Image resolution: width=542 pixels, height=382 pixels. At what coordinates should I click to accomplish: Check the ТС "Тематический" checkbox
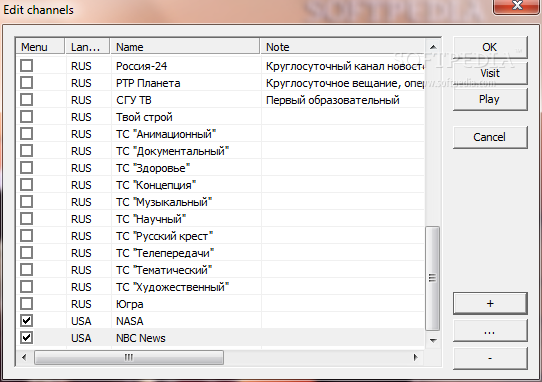pos(27,270)
